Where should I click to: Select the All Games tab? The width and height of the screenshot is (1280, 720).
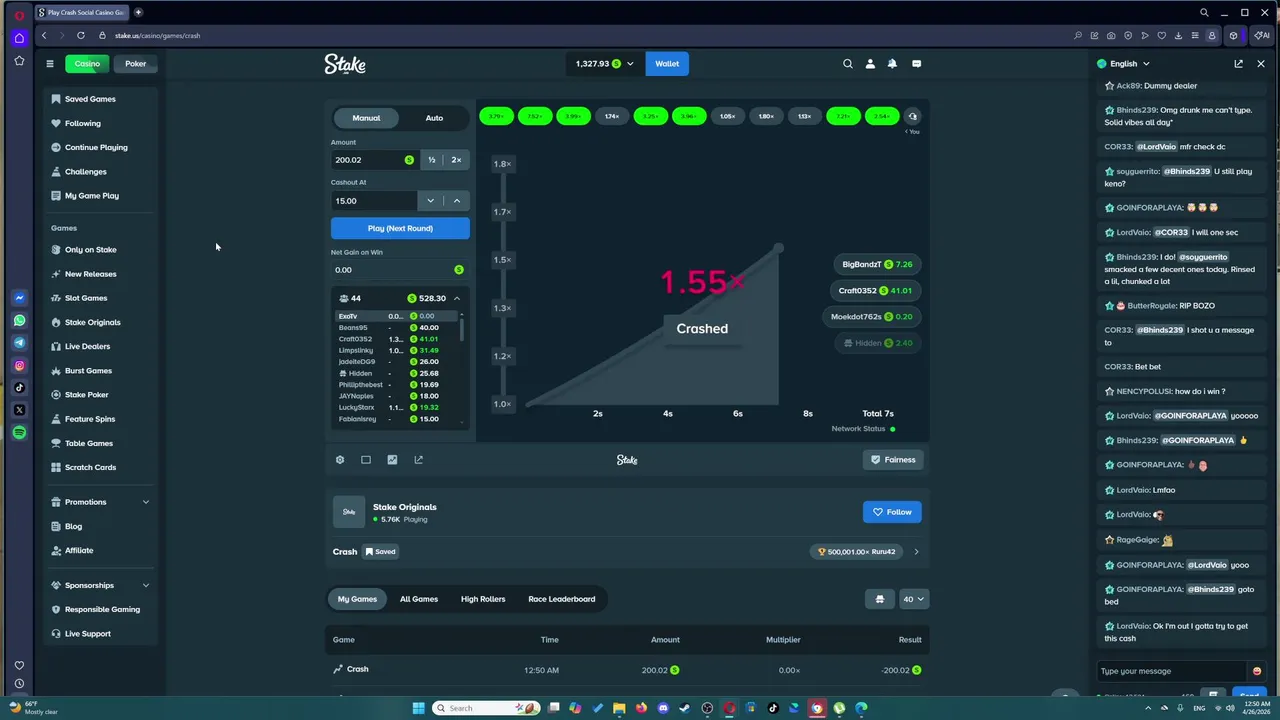pyautogui.click(x=419, y=599)
